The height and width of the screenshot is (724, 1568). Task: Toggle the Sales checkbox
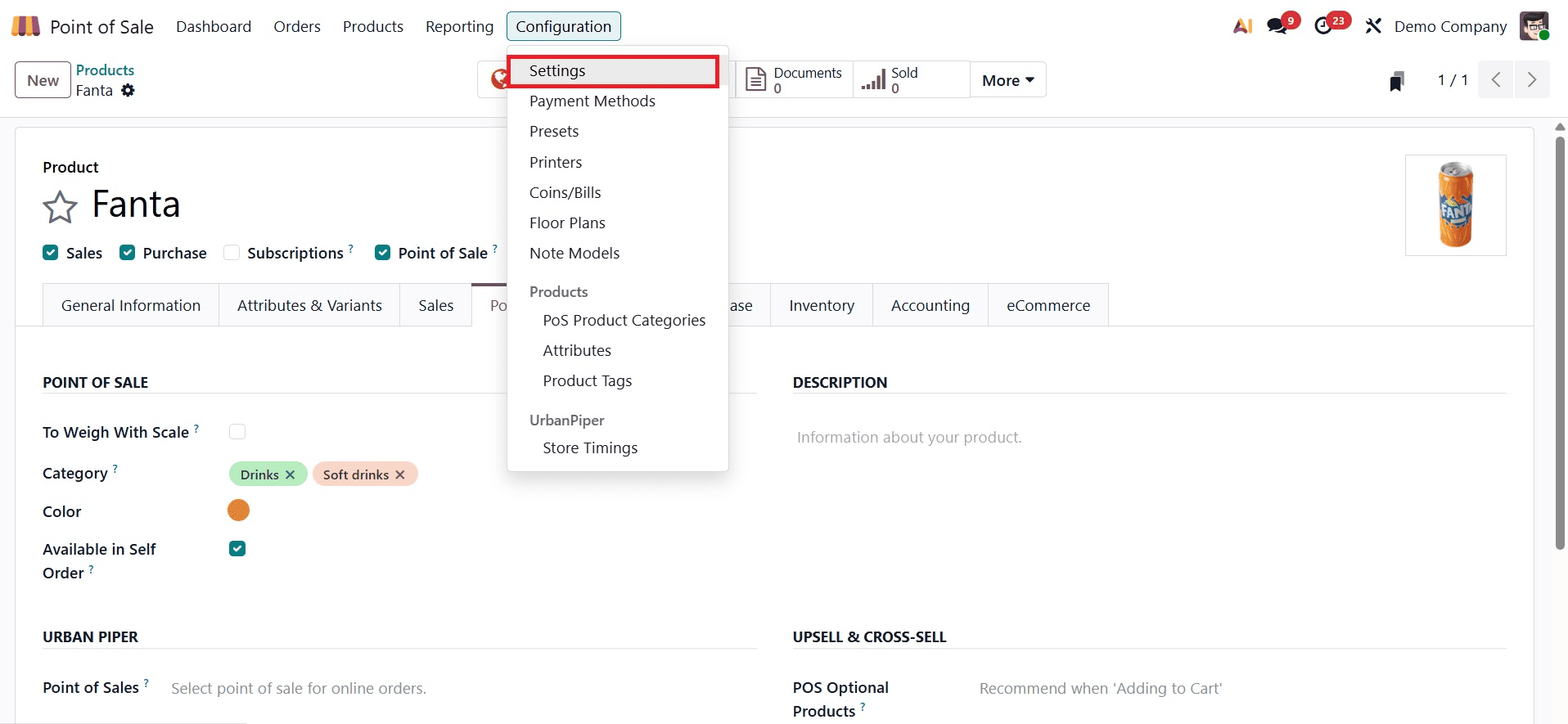[51, 253]
